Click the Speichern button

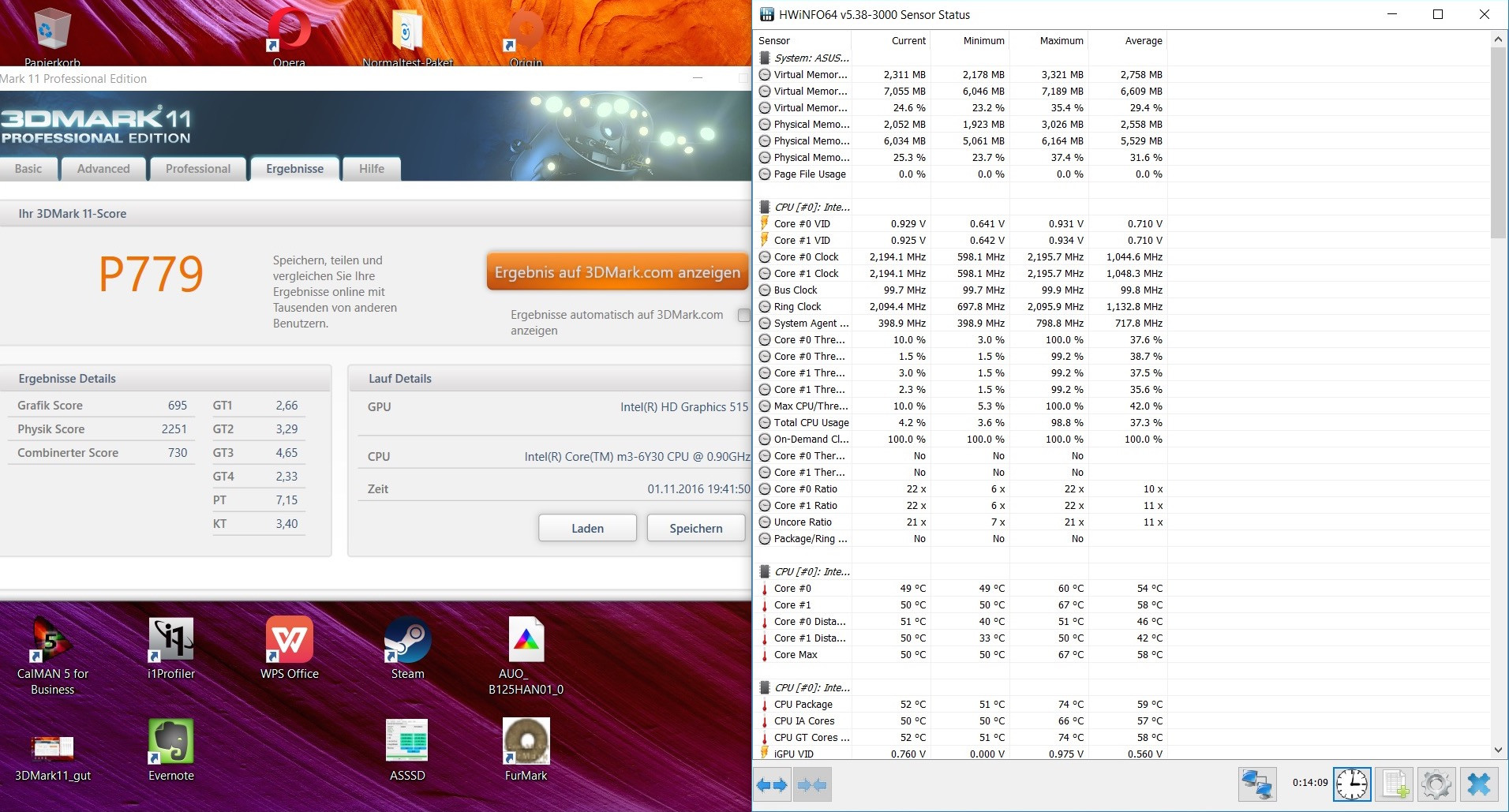coord(696,528)
